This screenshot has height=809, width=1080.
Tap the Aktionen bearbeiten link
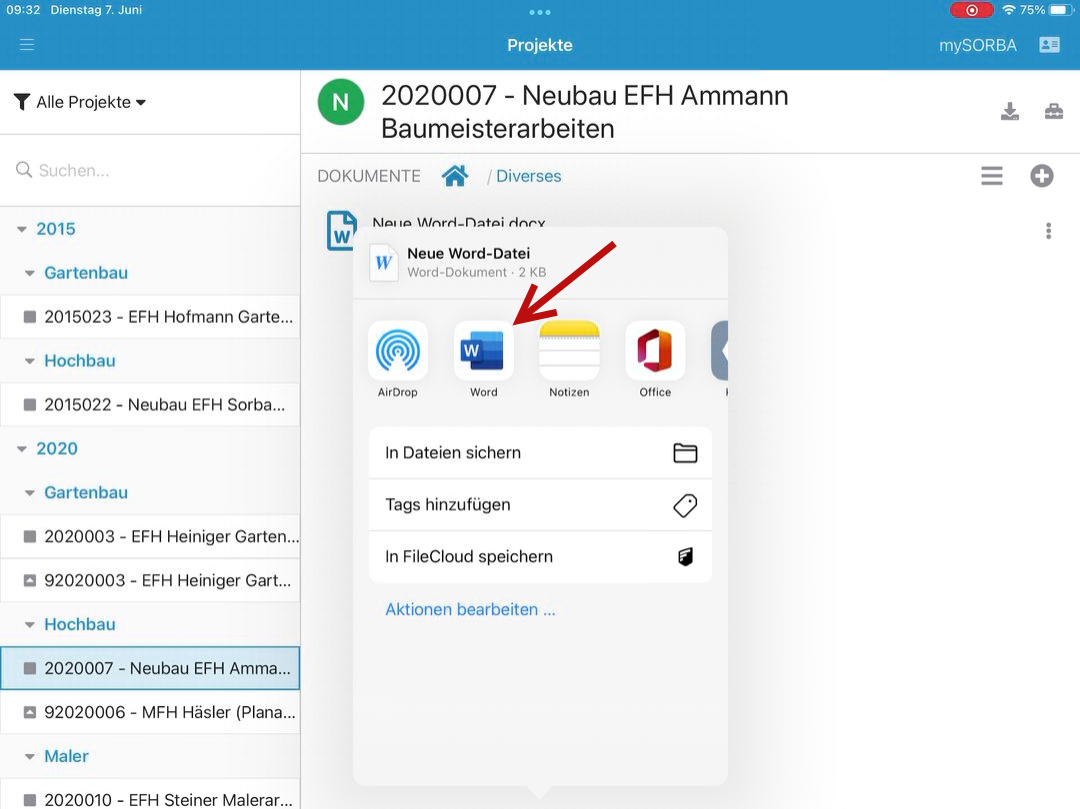[470, 609]
